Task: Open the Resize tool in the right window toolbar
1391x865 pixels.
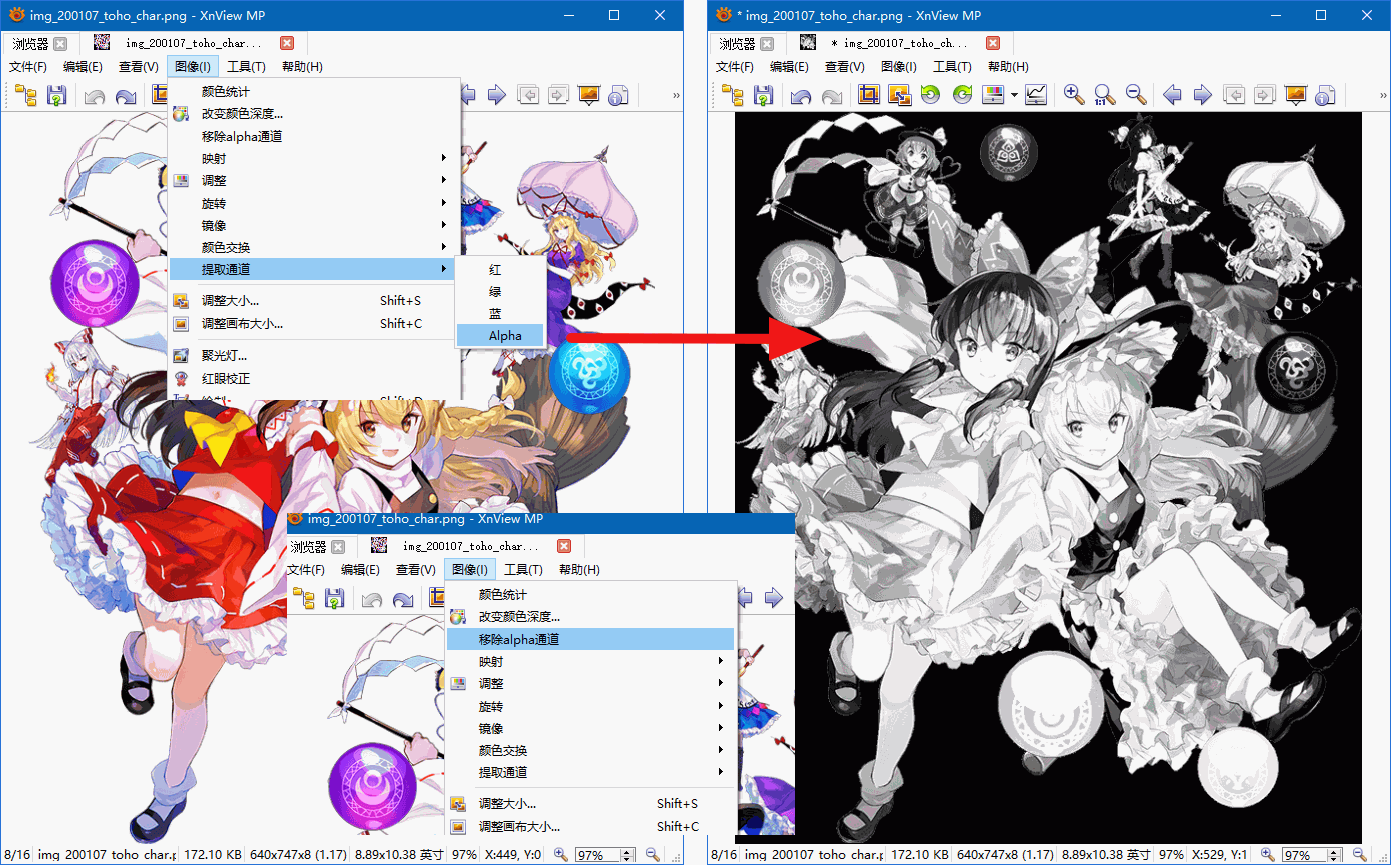Action: click(899, 95)
